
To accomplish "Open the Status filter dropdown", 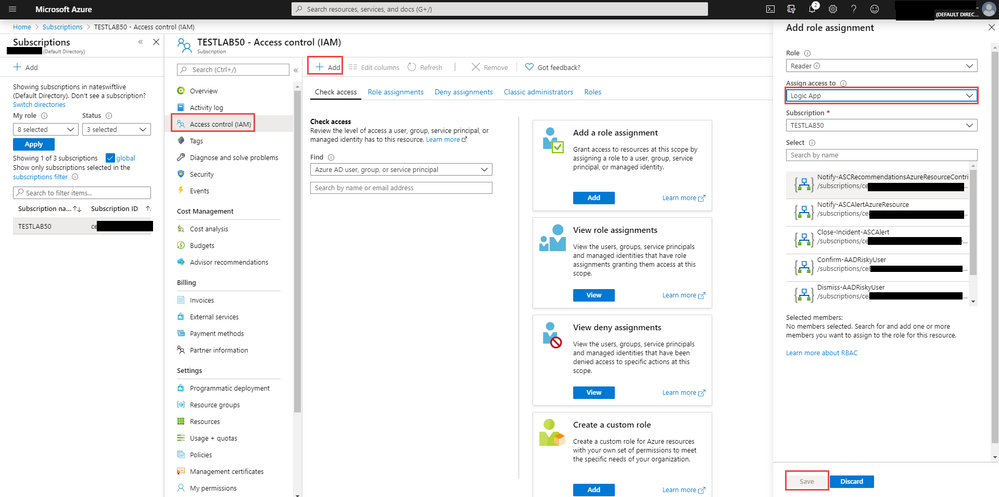I will tap(117, 129).
